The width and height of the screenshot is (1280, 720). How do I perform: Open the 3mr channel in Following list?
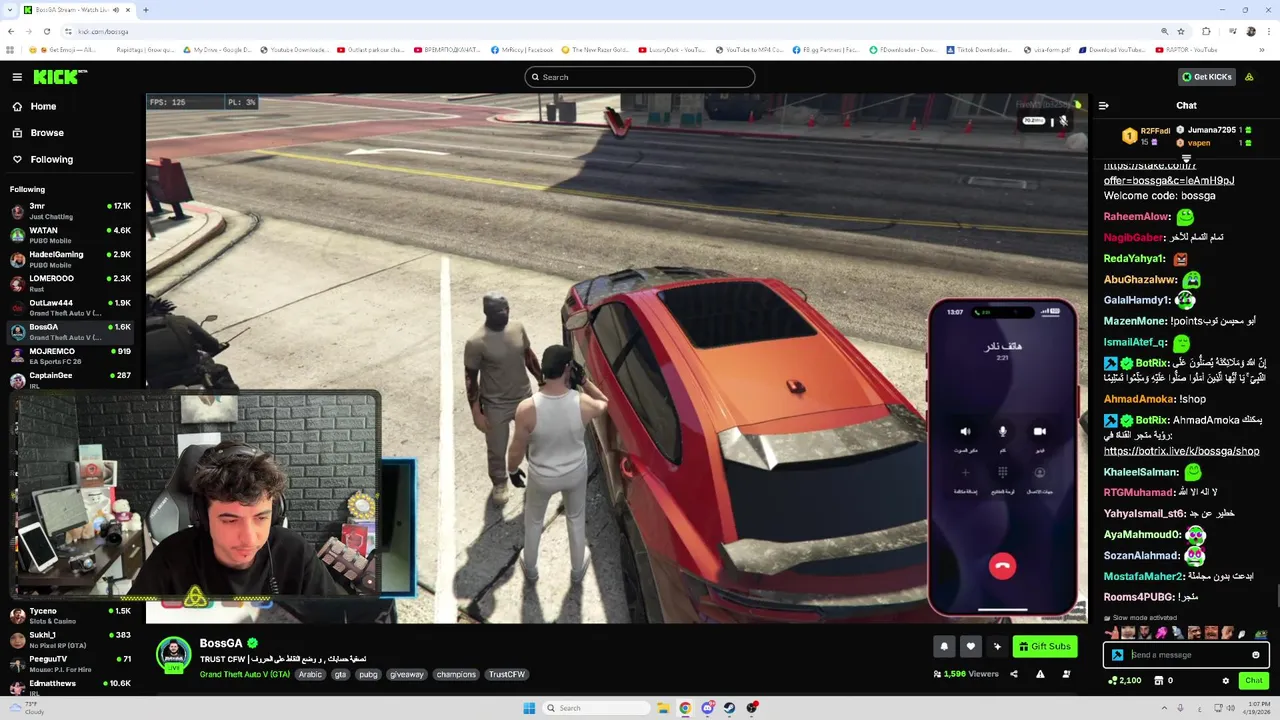pos(70,210)
